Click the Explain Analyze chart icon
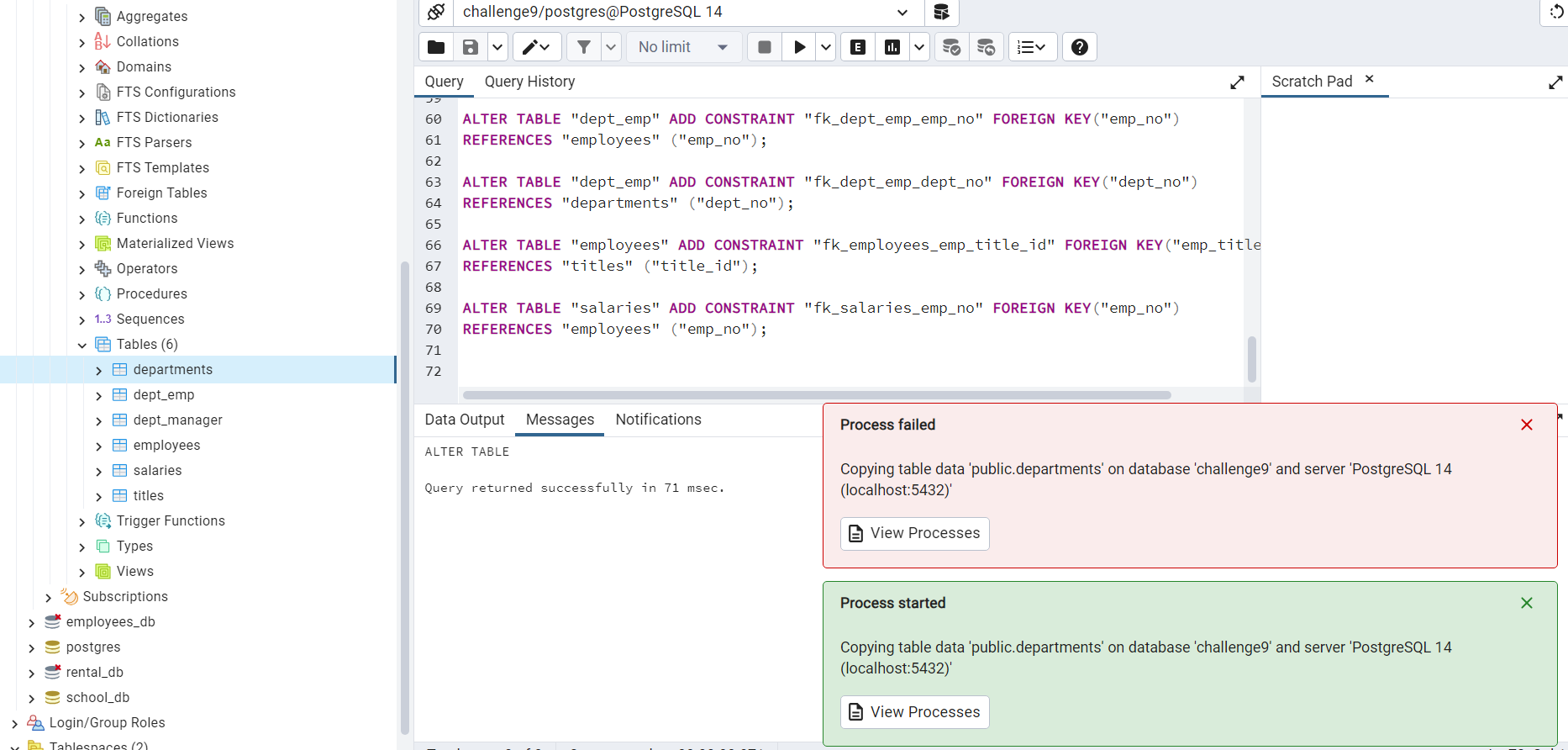Screen dimensions: 1568x750 coord(892,47)
